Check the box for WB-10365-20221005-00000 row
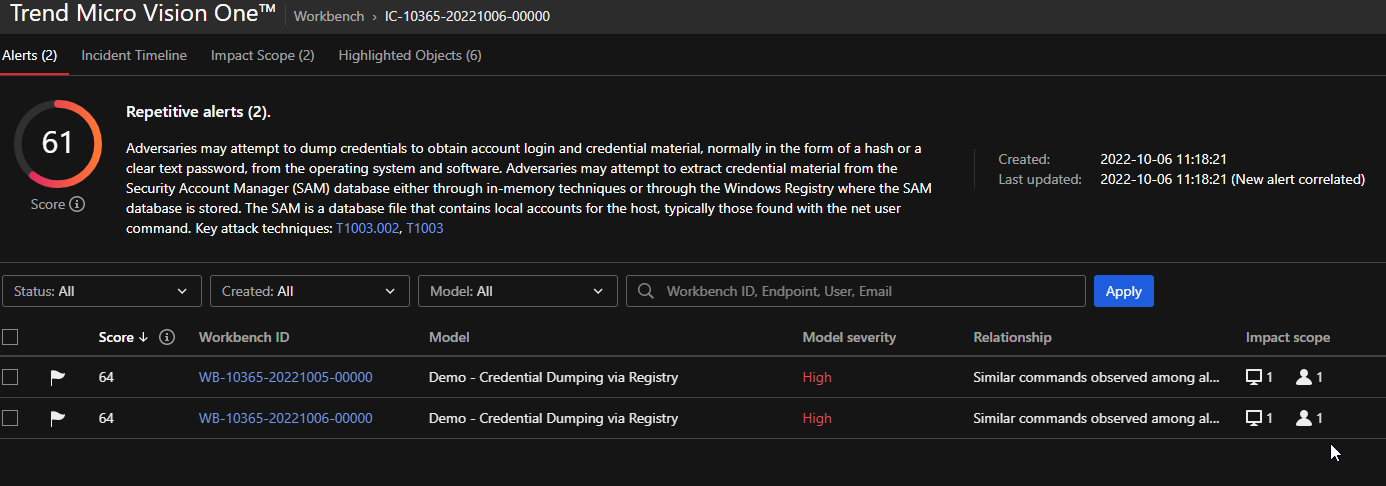Viewport: 1386px width, 486px height. pos(10,377)
